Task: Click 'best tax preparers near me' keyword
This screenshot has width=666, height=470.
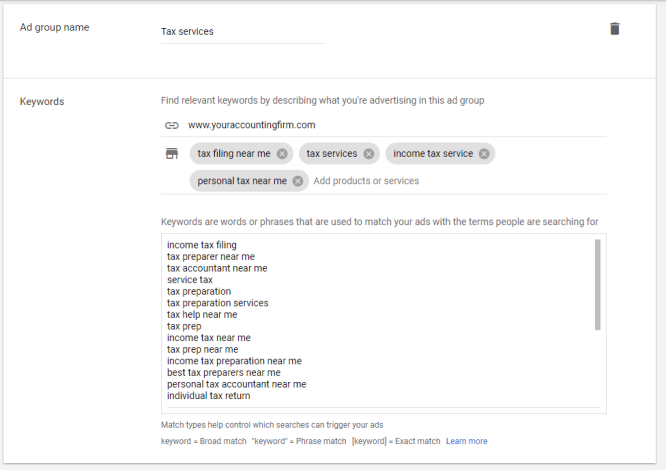Action: tap(223, 372)
